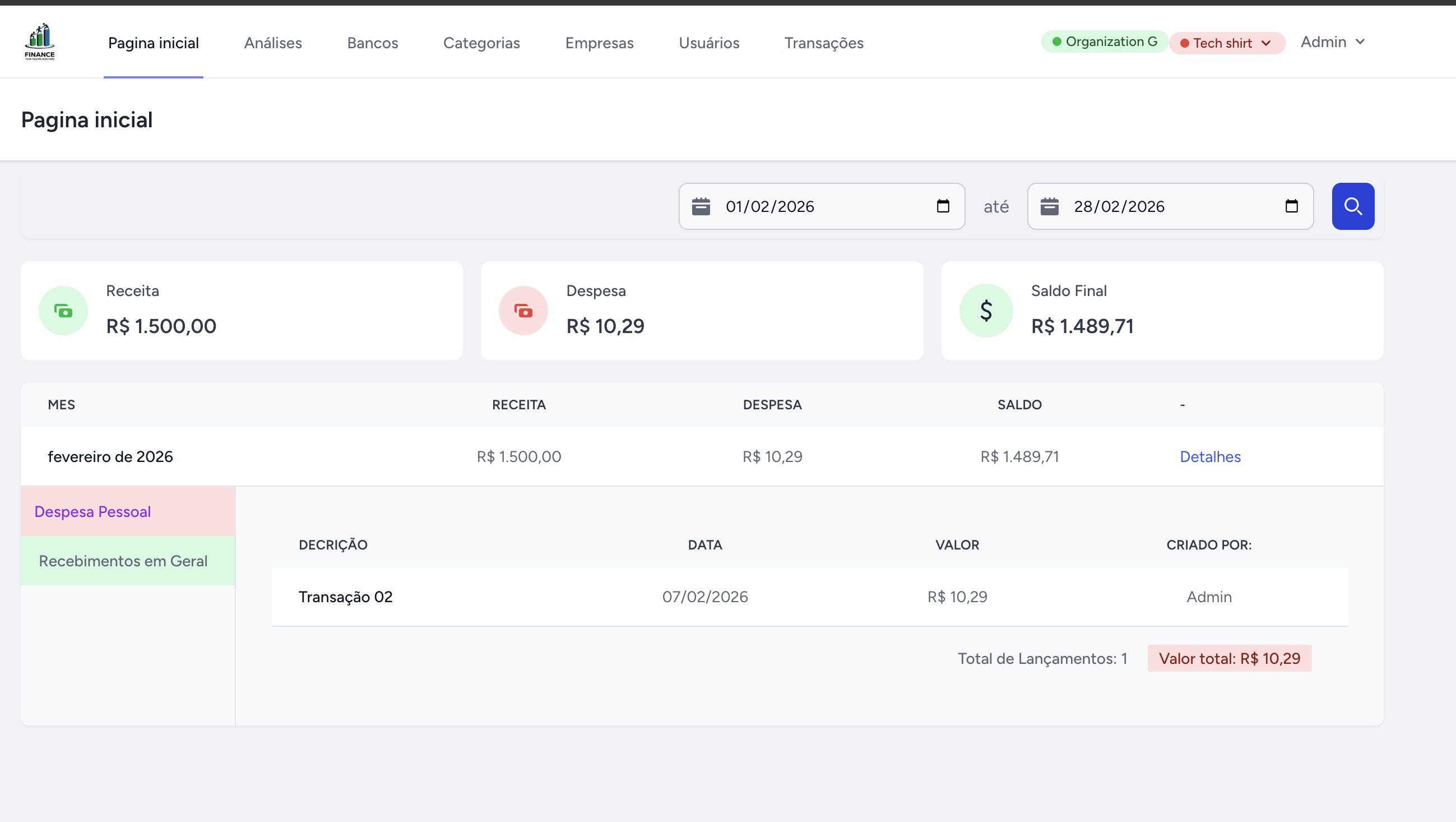Click the DESPESA column header
Image resolution: width=1456 pixels, height=822 pixels.
(772, 405)
